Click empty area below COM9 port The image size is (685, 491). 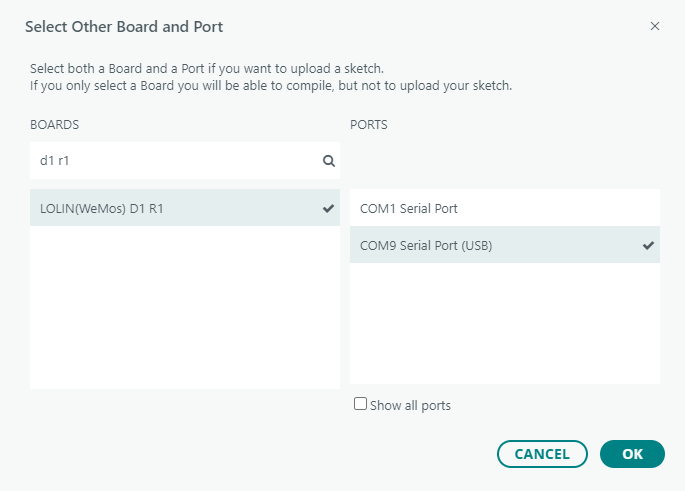click(504, 325)
